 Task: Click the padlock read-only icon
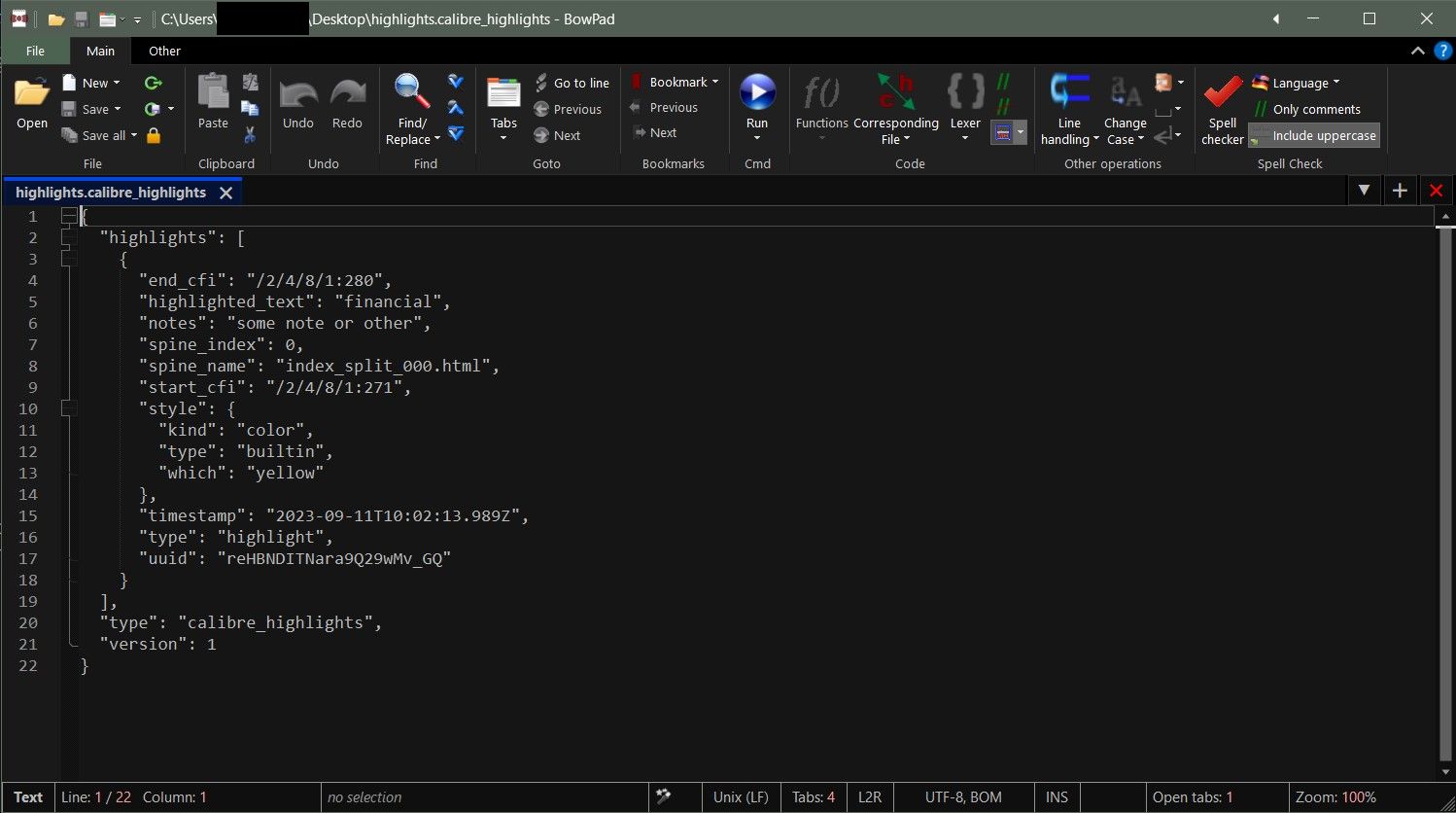pos(154,135)
